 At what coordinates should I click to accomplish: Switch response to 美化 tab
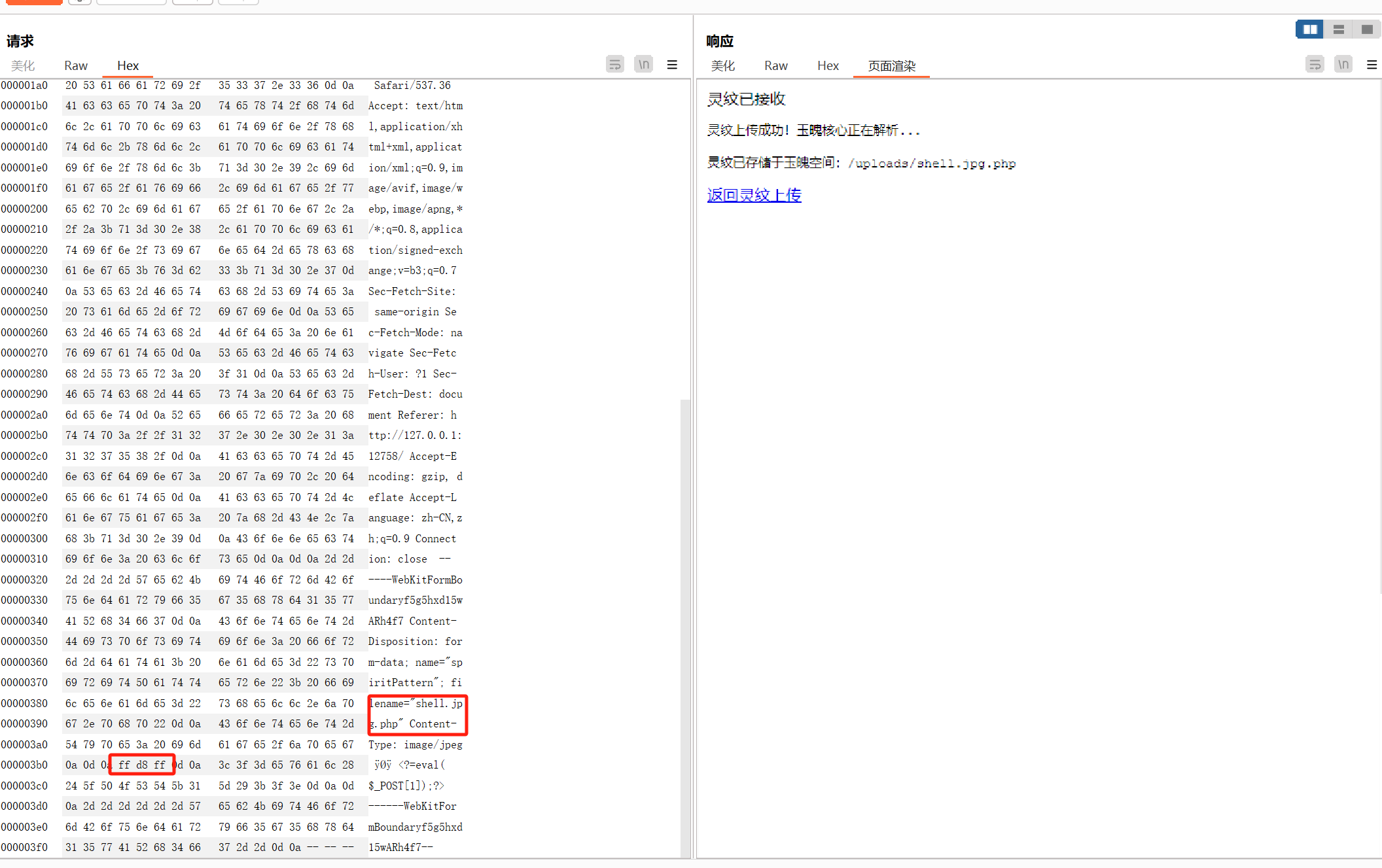(723, 65)
